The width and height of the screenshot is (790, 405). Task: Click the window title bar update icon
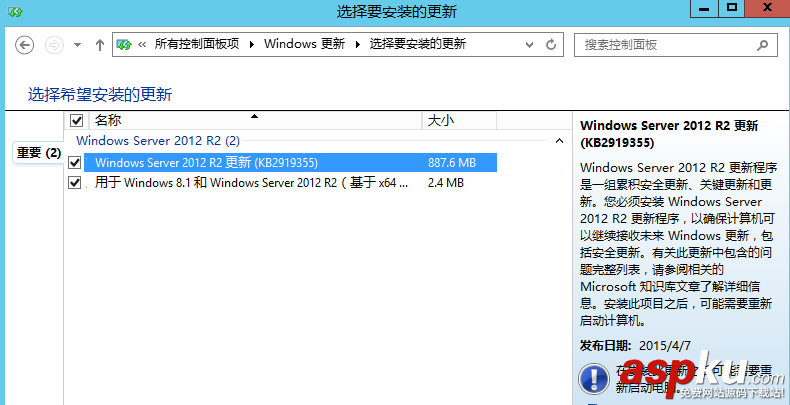(x=15, y=11)
